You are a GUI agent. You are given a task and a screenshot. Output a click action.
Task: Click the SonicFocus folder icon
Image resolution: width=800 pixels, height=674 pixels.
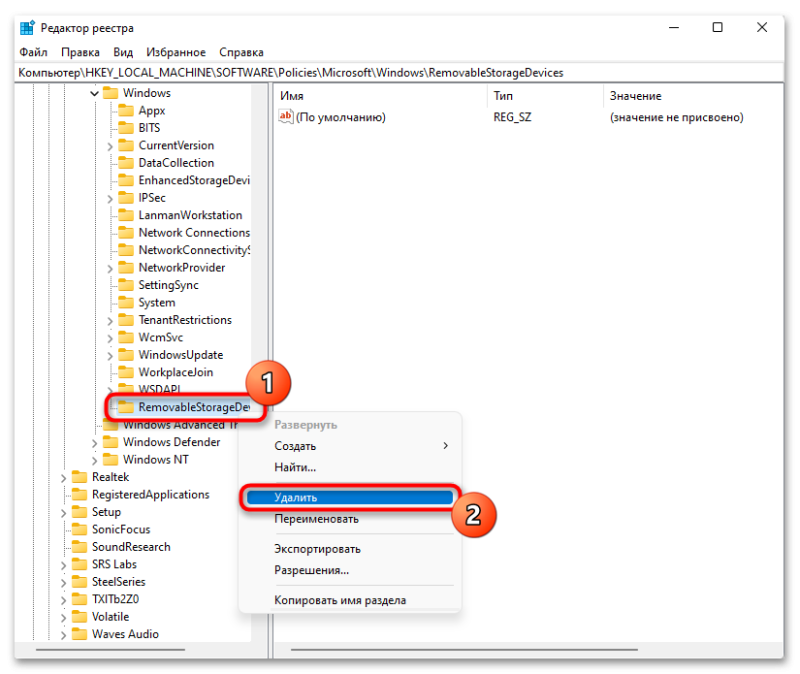click(79, 529)
